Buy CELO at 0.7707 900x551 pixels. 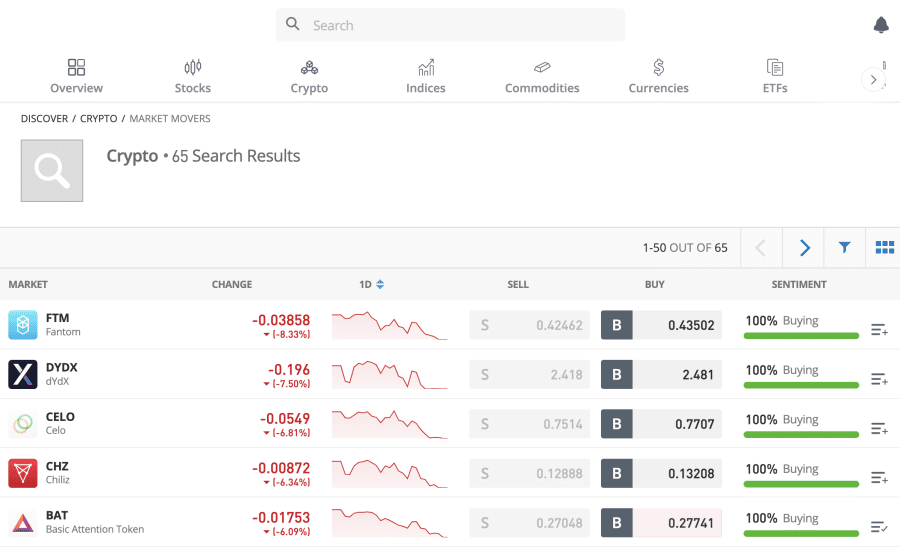pos(661,424)
